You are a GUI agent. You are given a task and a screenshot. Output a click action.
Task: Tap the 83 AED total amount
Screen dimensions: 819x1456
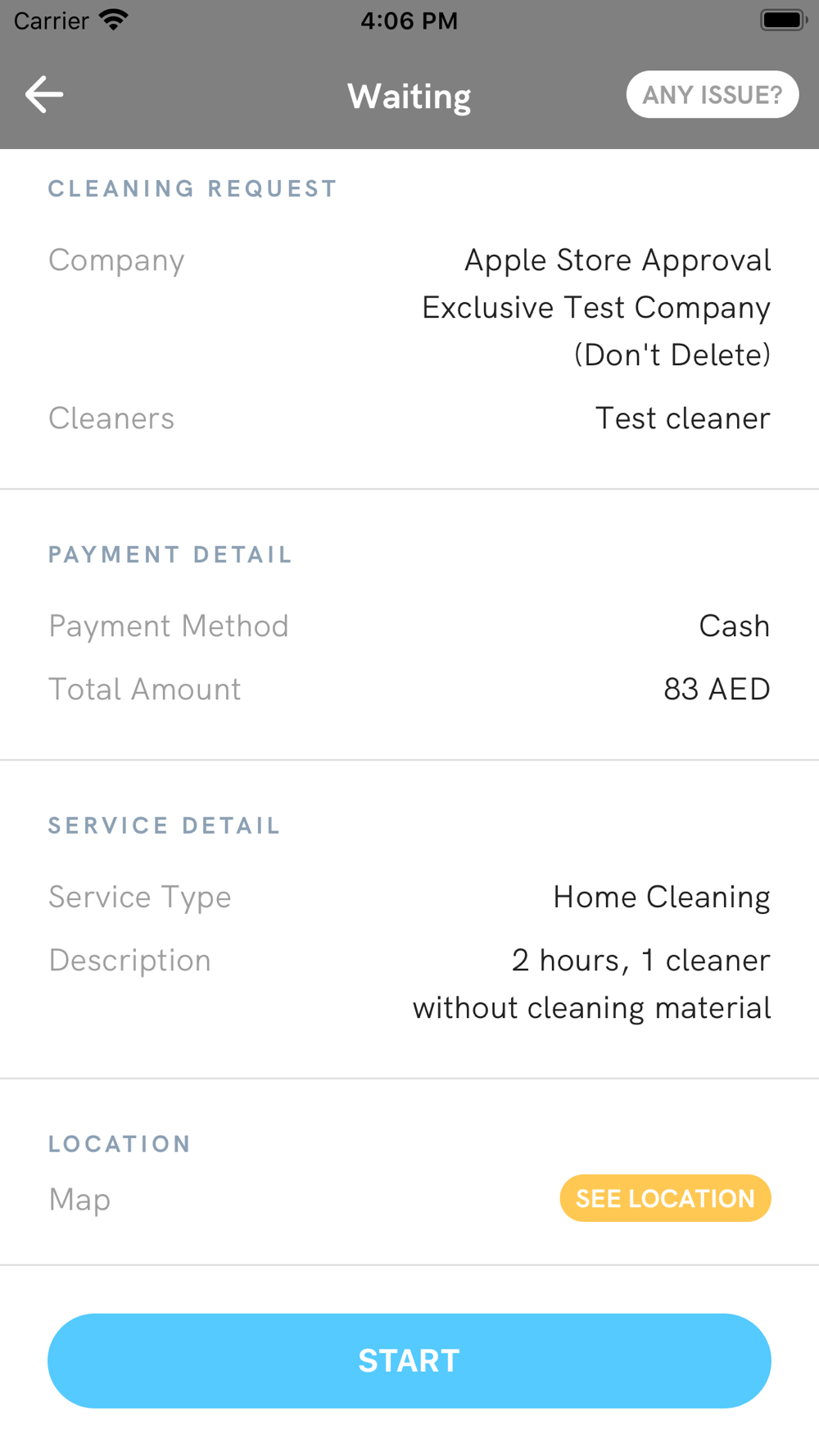[717, 690]
